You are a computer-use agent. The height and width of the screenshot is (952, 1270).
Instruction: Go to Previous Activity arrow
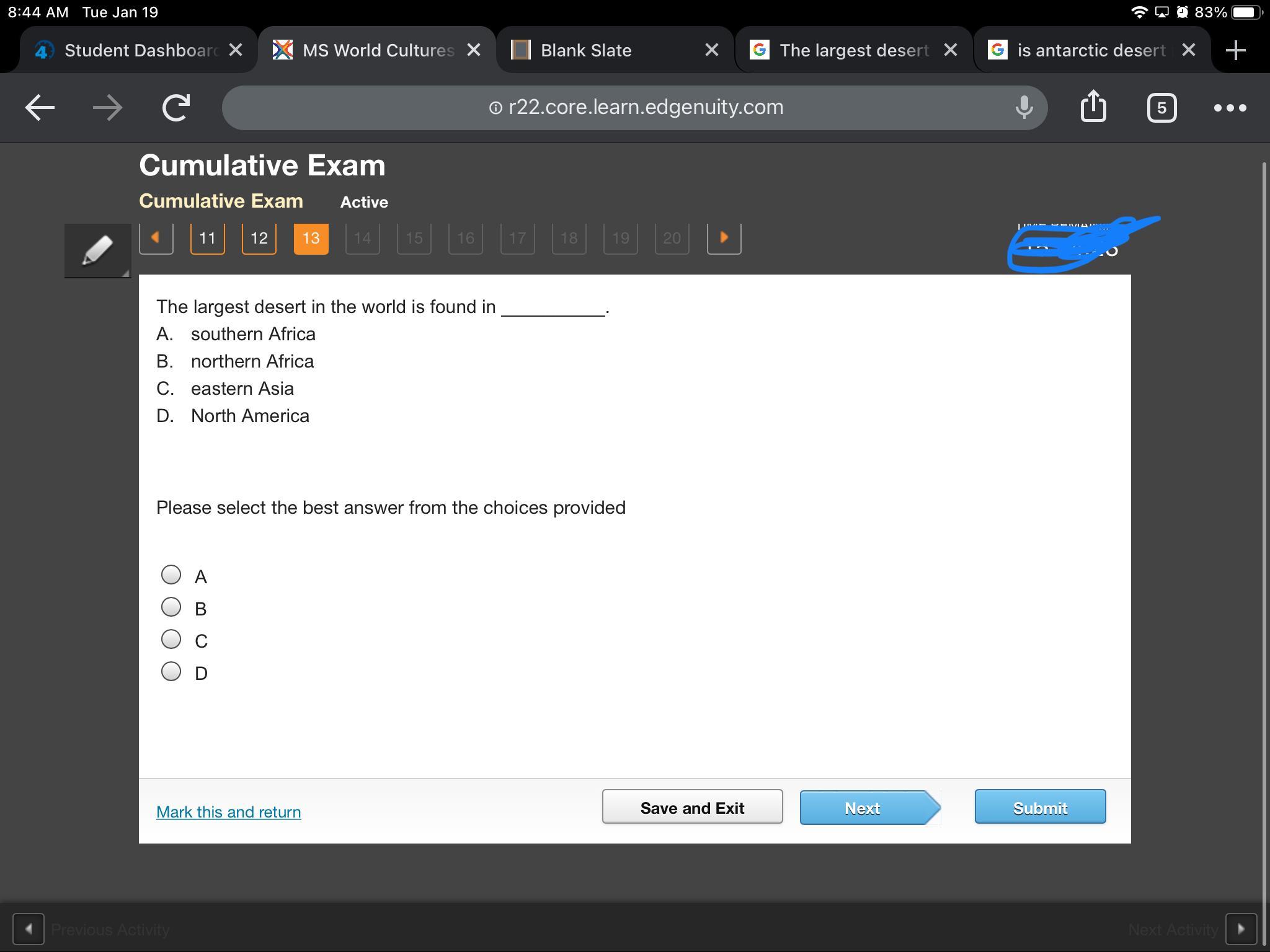[x=29, y=930]
